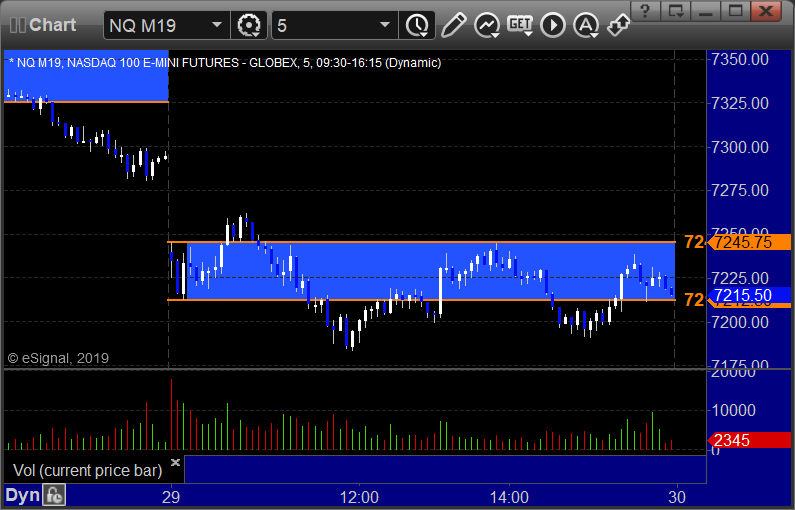The height and width of the screenshot is (510, 795).
Task: Click the 7350.00 price axis label
Action: tap(740, 59)
